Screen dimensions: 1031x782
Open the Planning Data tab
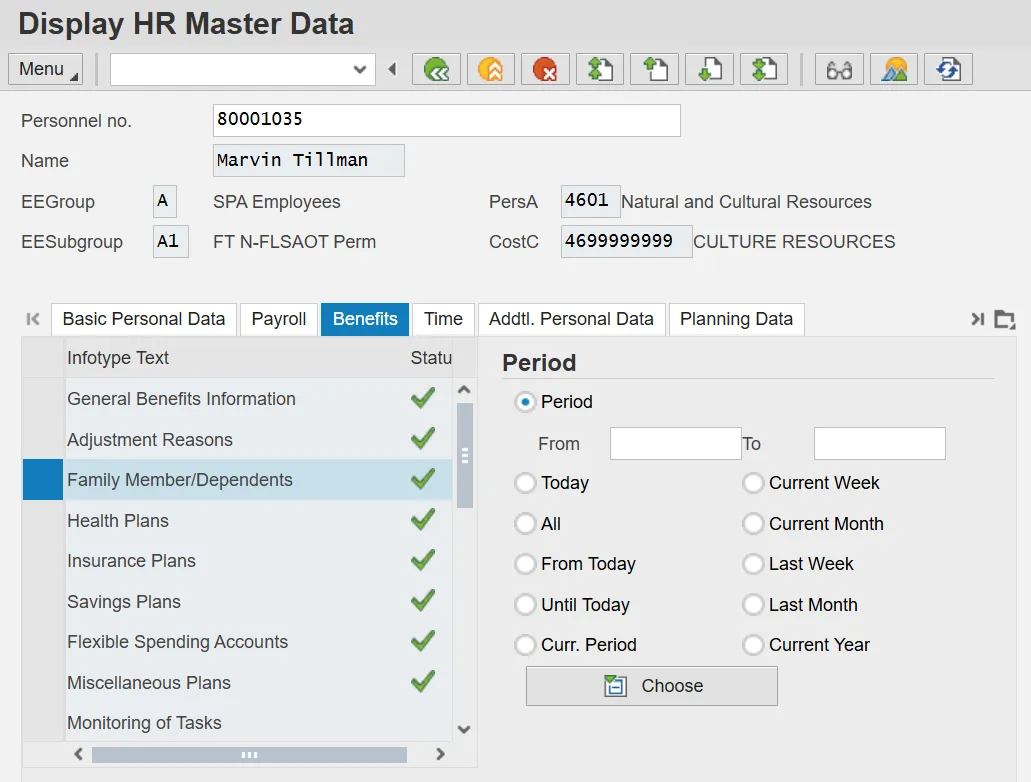click(x=736, y=319)
